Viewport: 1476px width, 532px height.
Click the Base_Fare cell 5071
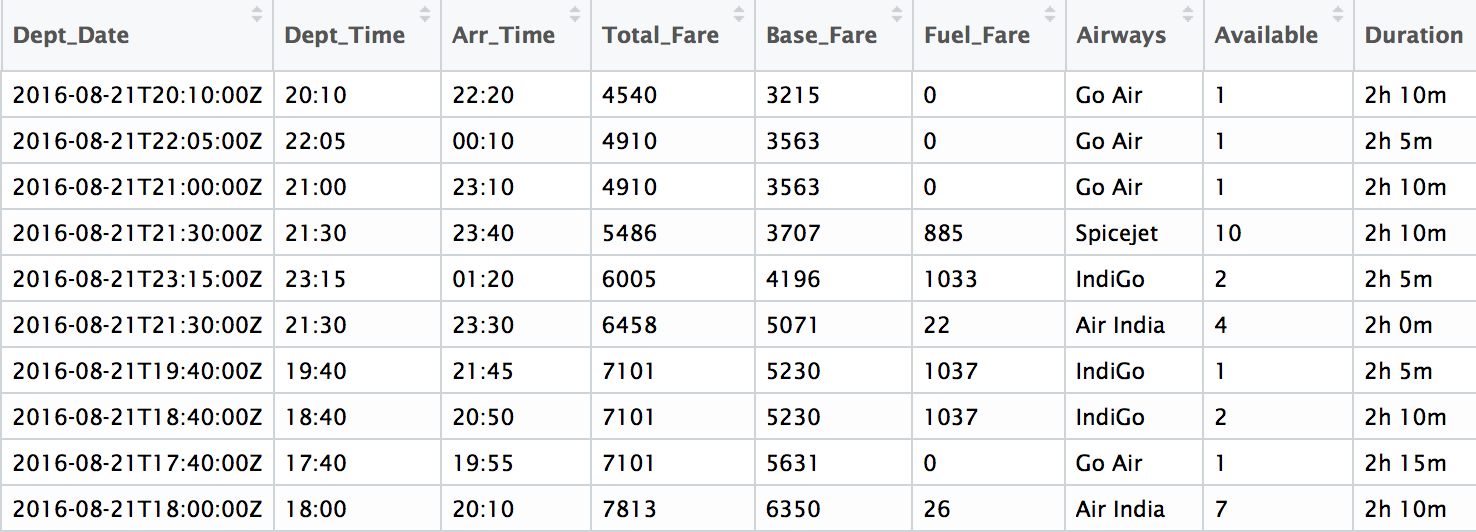click(793, 325)
